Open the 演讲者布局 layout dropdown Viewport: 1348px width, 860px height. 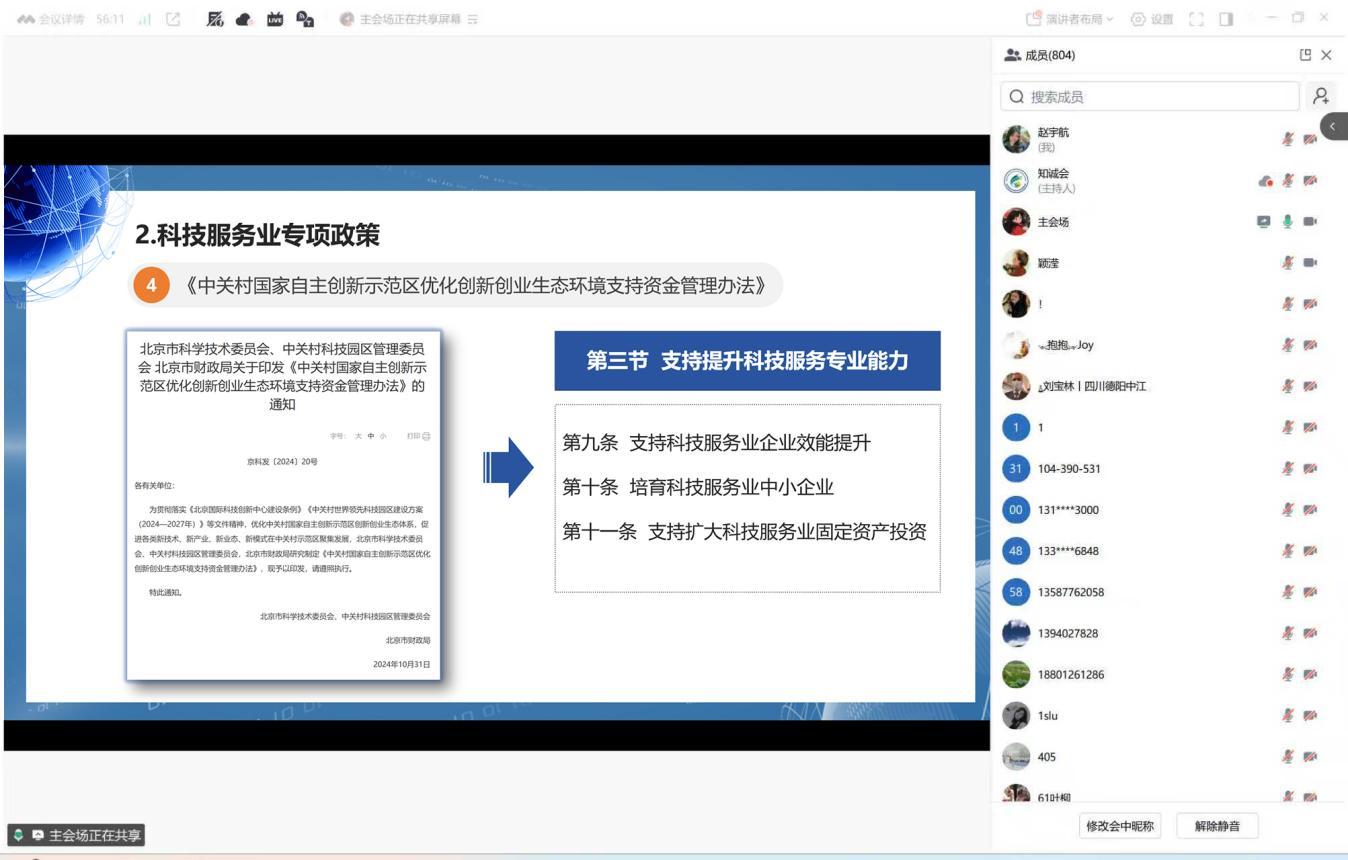pos(1070,19)
